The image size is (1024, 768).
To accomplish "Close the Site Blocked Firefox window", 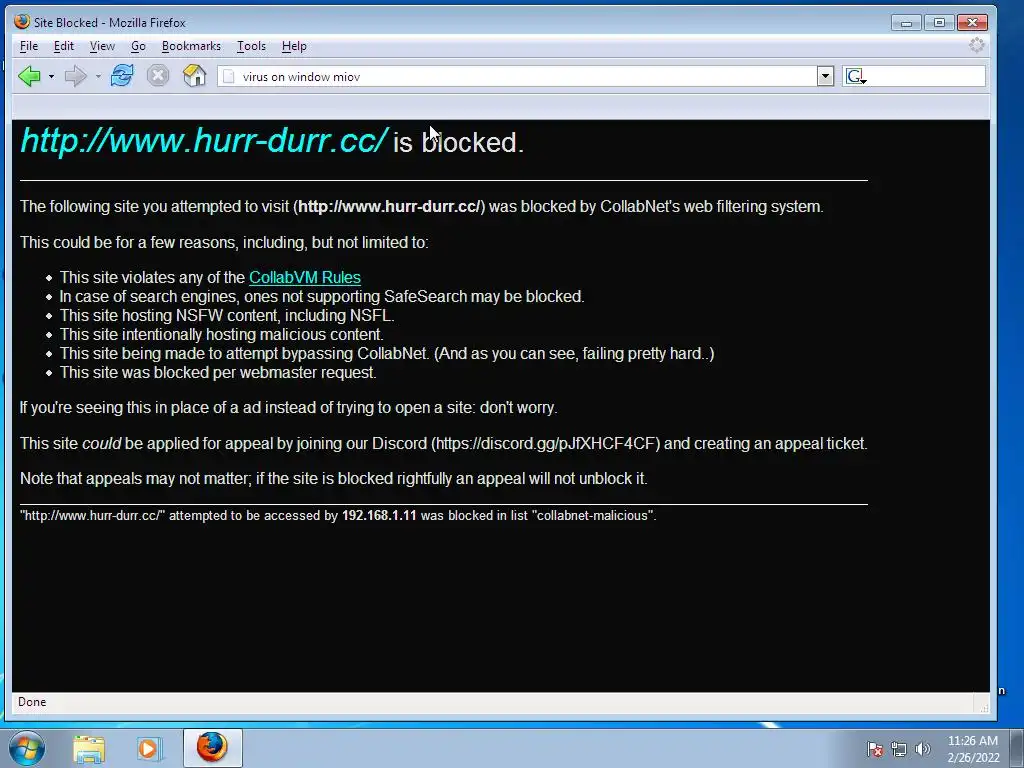I will click(x=972, y=23).
